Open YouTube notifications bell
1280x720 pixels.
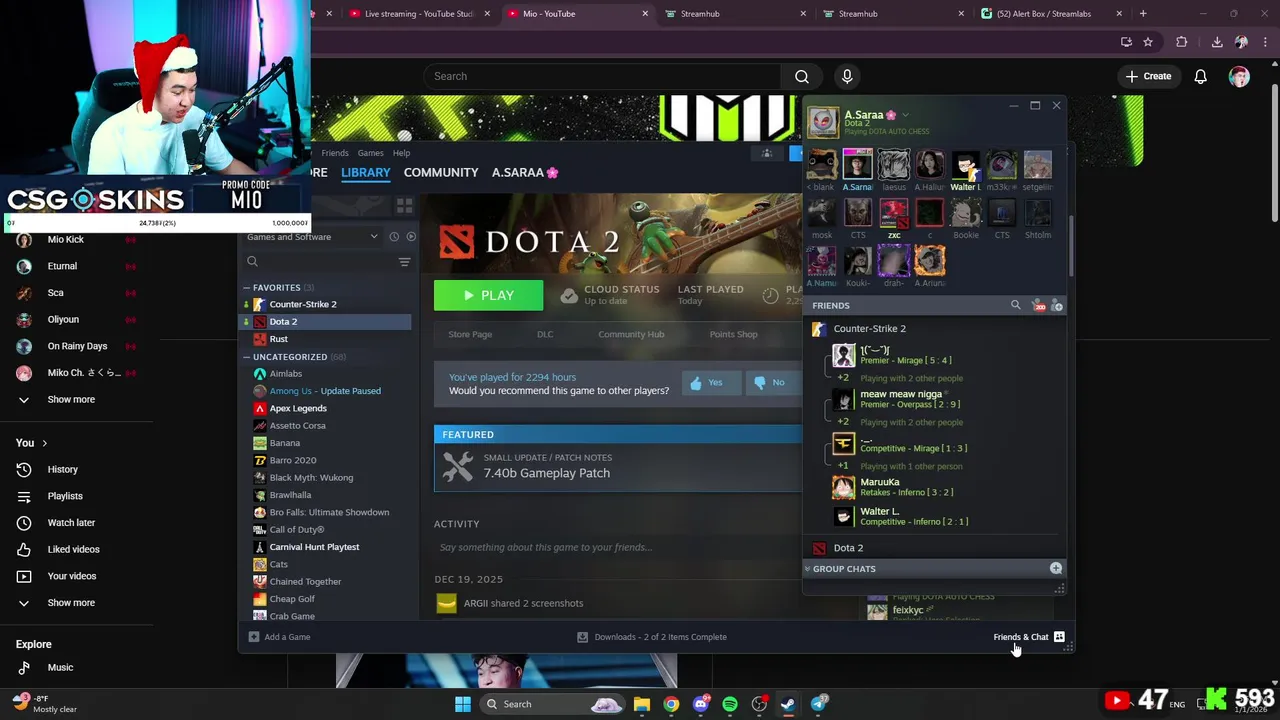(1200, 76)
